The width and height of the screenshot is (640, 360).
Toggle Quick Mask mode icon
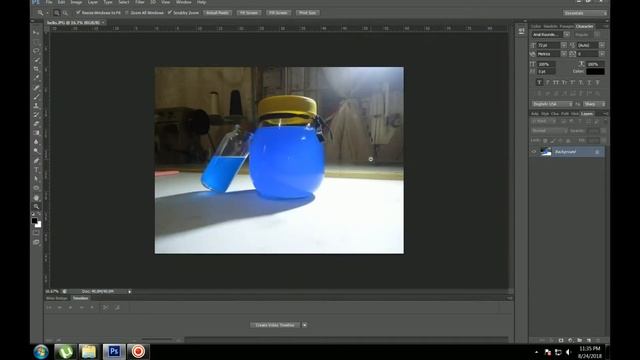pos(36,233)
